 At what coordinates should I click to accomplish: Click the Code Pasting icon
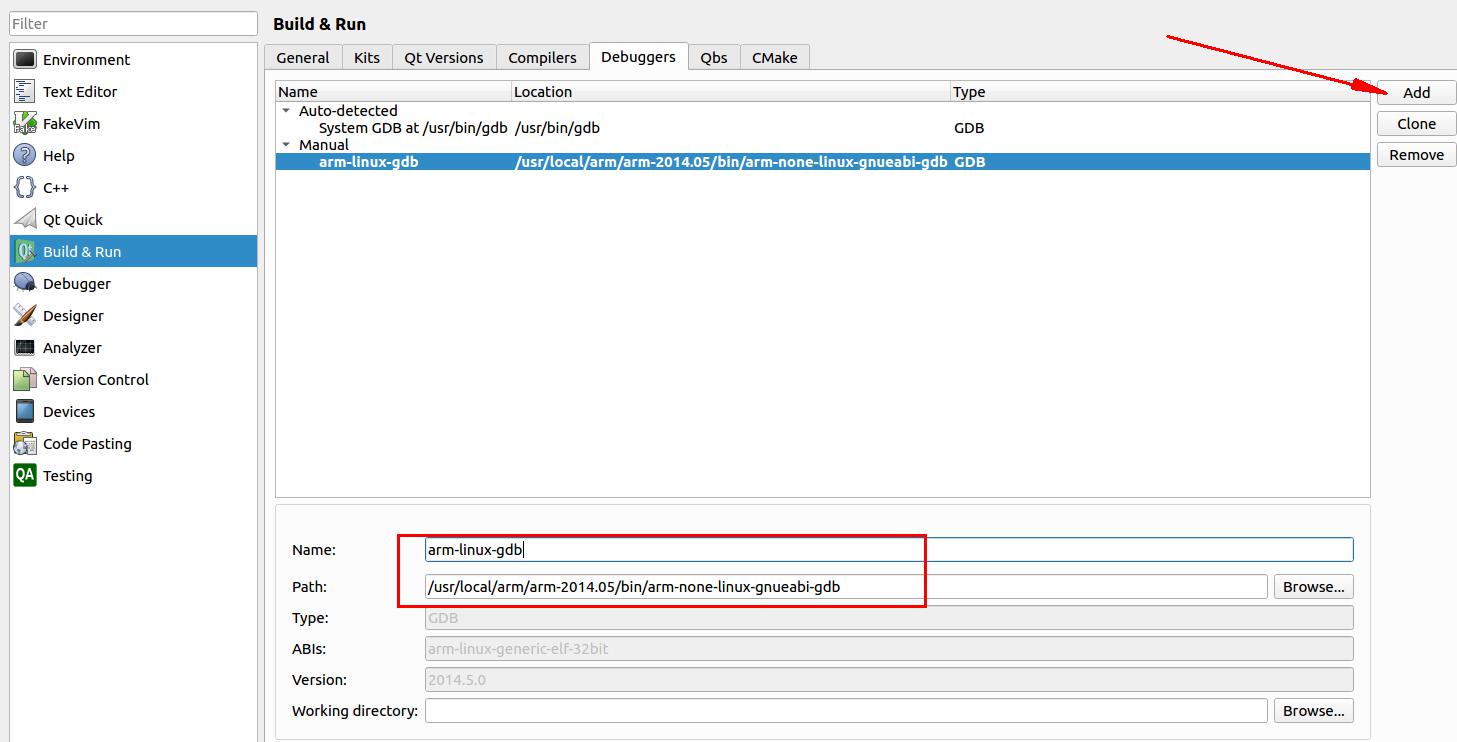25,444
